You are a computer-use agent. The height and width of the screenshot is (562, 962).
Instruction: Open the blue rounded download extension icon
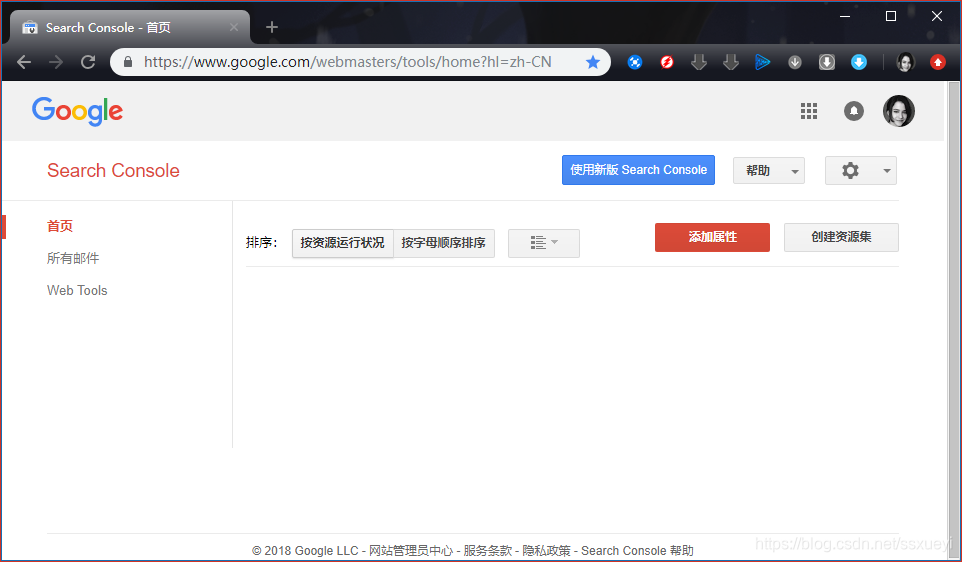[x=859, y=62]
